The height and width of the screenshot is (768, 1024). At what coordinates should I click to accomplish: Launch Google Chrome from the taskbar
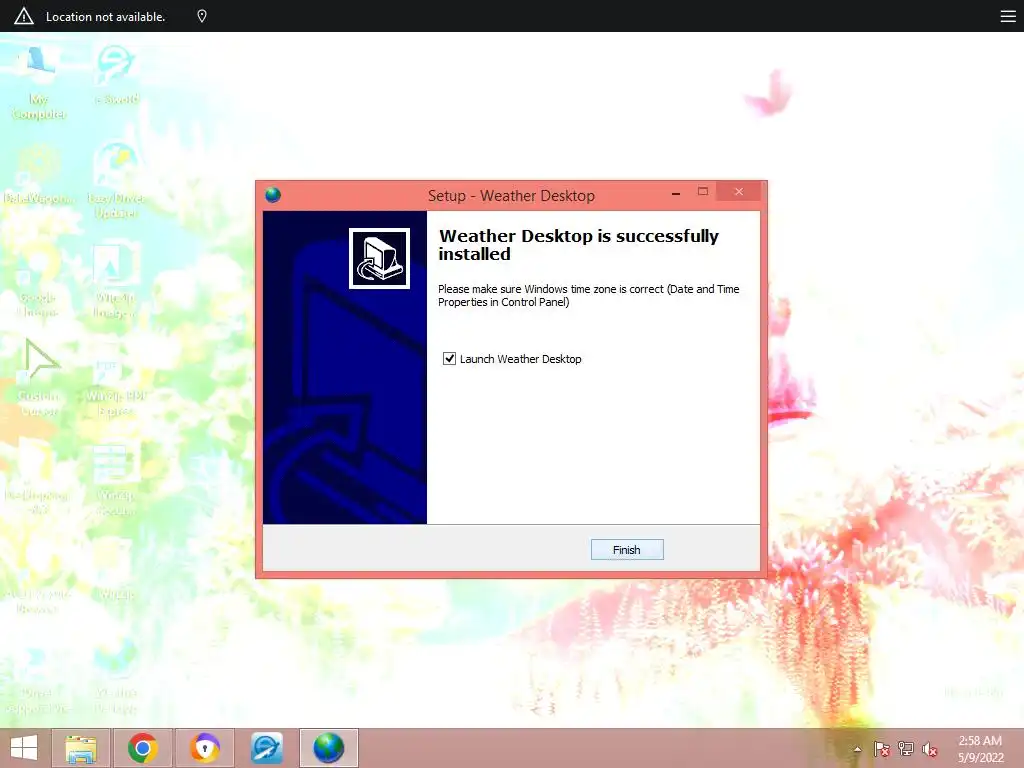(x=143, y=748)
